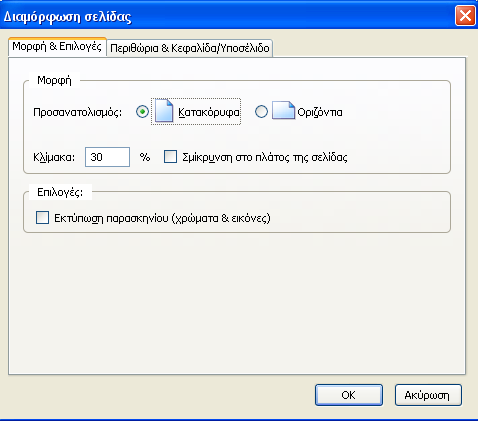Click the Προσανατολισμός: label
This screenshot has height=421, width=478.
click(x=78, y=112)
